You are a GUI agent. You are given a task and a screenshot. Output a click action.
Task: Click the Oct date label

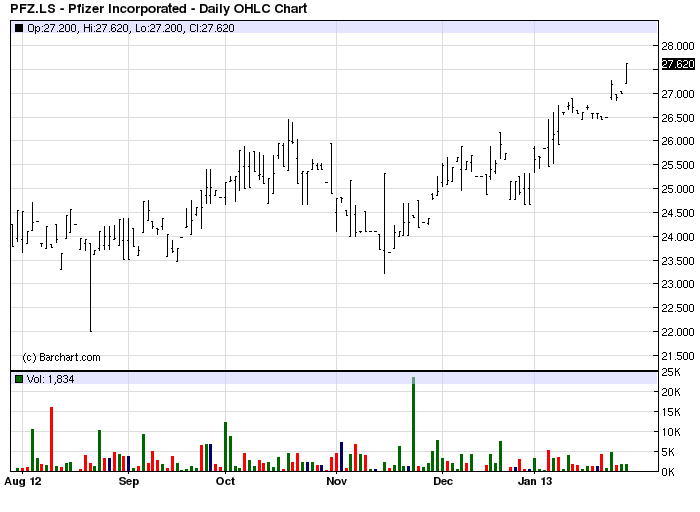[x=225, y=481]
